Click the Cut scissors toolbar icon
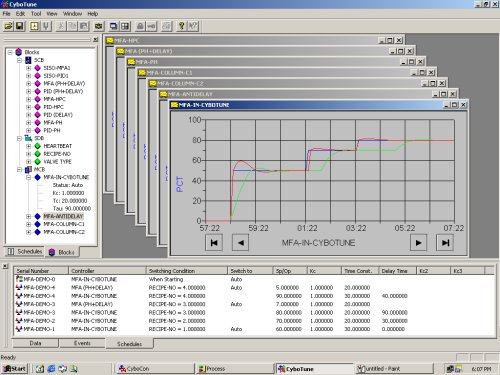The image size is (500, 375). pyautogui.click(x=61, y=26)
